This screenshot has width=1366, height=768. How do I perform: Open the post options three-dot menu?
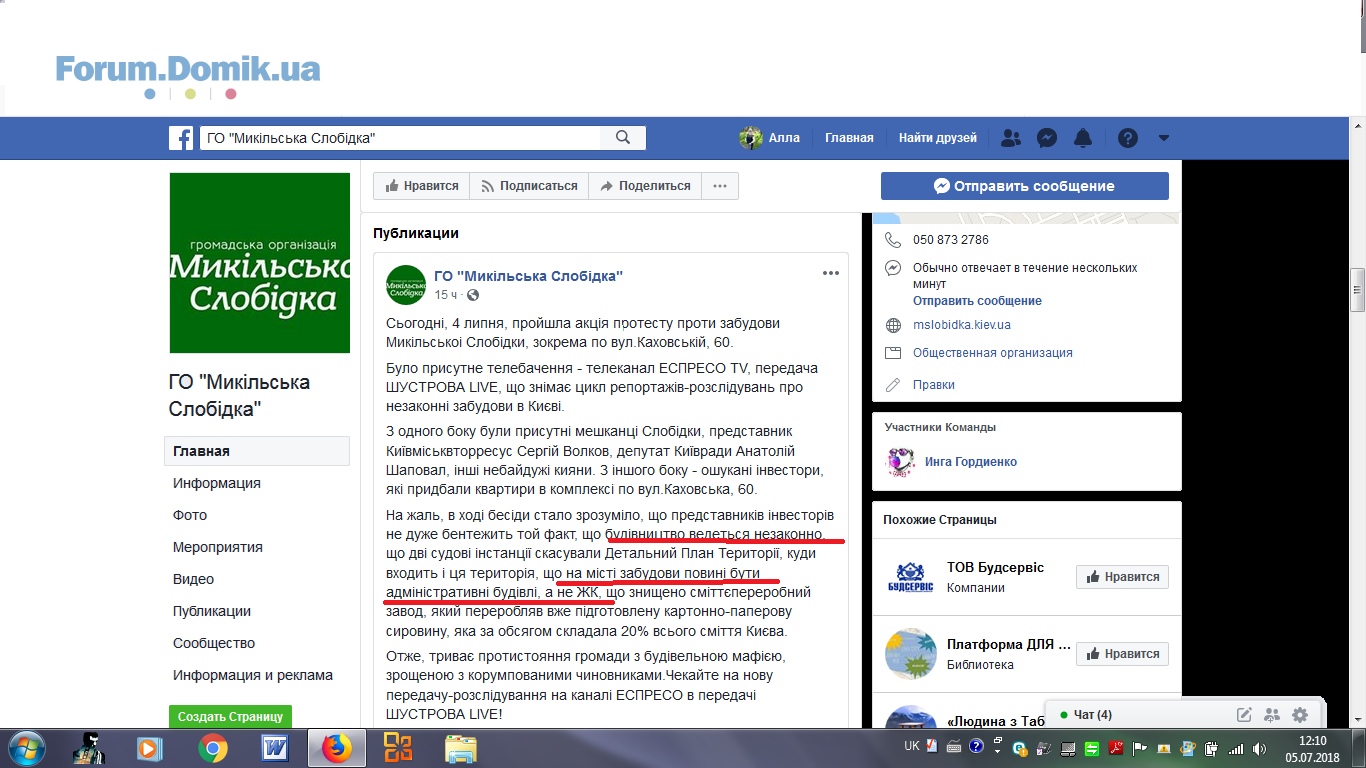(831, 273)
